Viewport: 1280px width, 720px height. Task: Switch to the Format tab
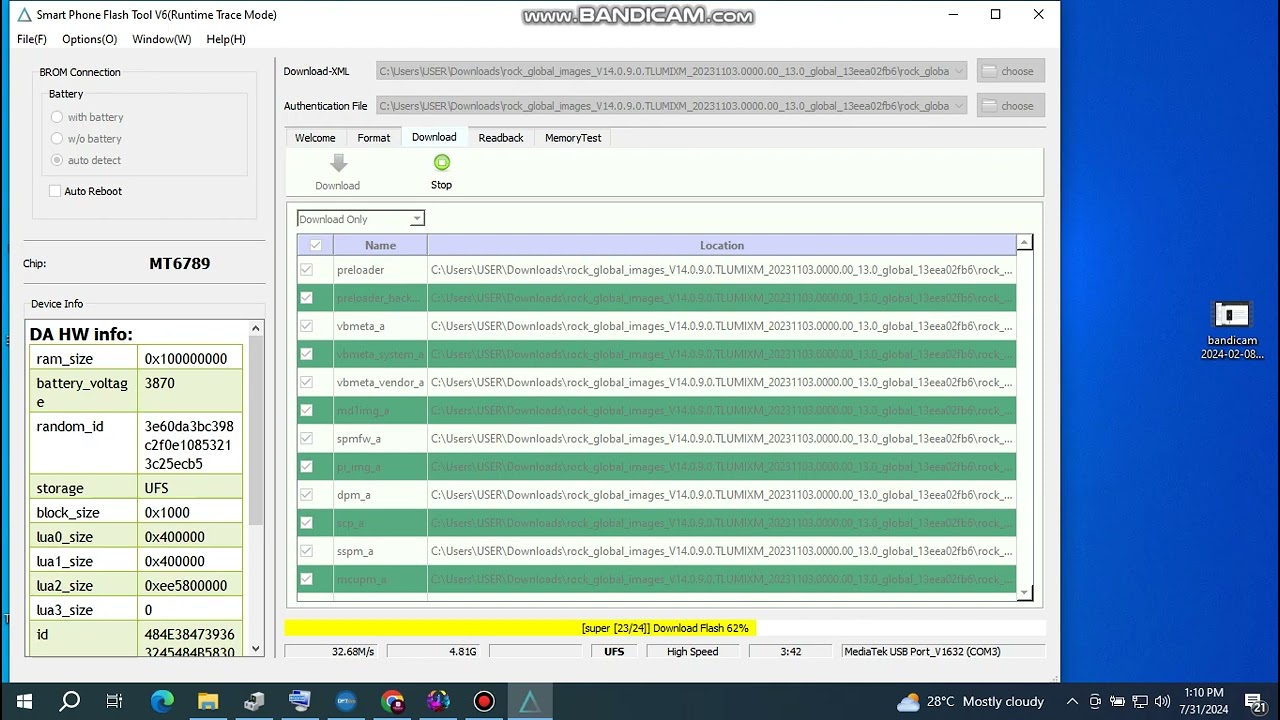pos(374,138)
